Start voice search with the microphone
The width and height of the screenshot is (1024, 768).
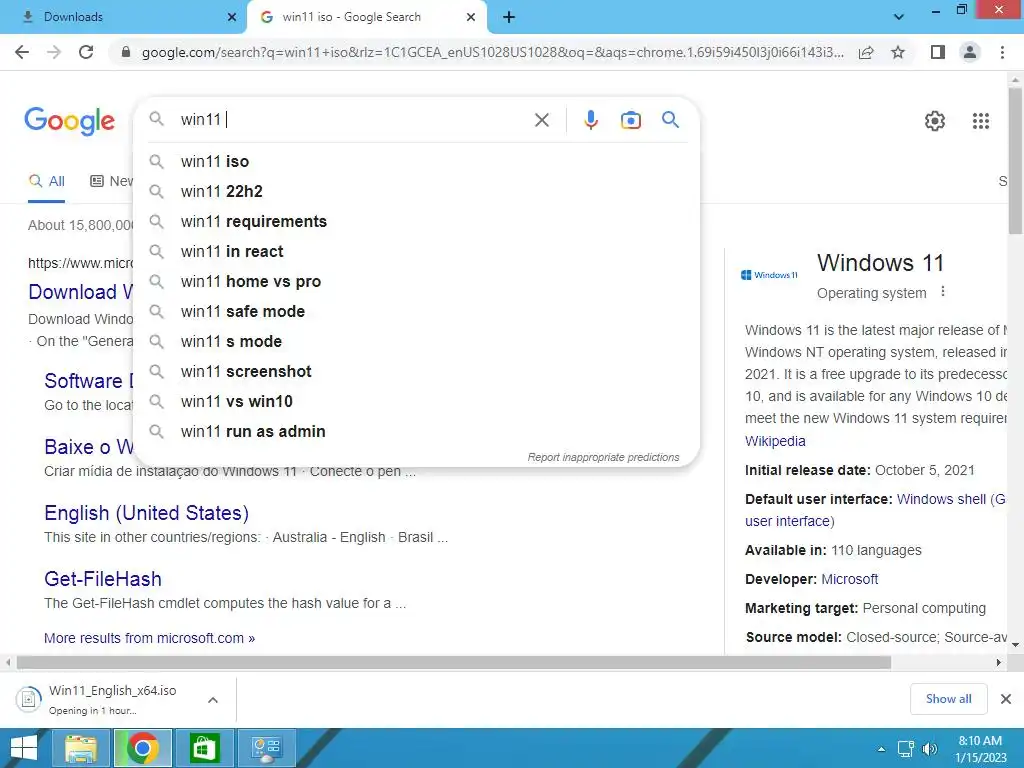pyautogui.click(x=590, y=120)
